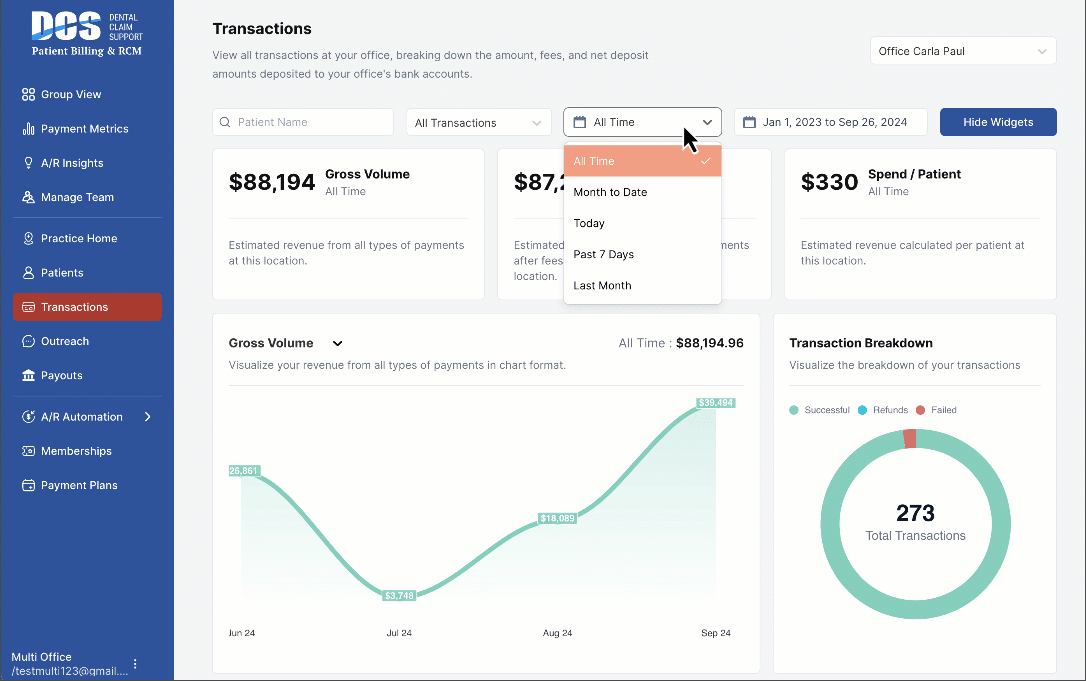Open Payment Metrics chart icon
This screenshot has width=1086, height=681.
click(29, 129)
